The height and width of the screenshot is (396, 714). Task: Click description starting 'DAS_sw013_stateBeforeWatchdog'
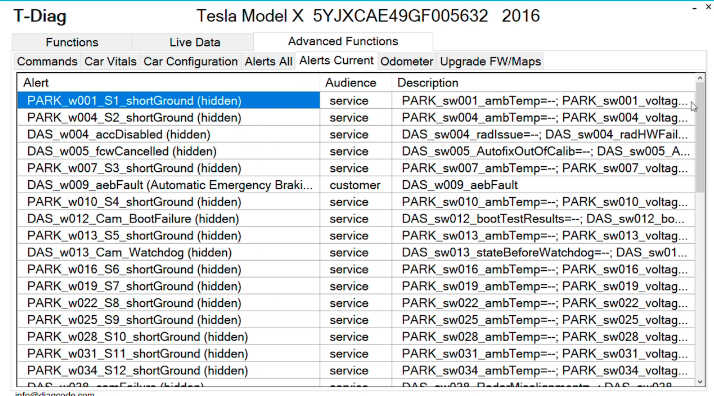pyautogui.click(x=543, y=252)
